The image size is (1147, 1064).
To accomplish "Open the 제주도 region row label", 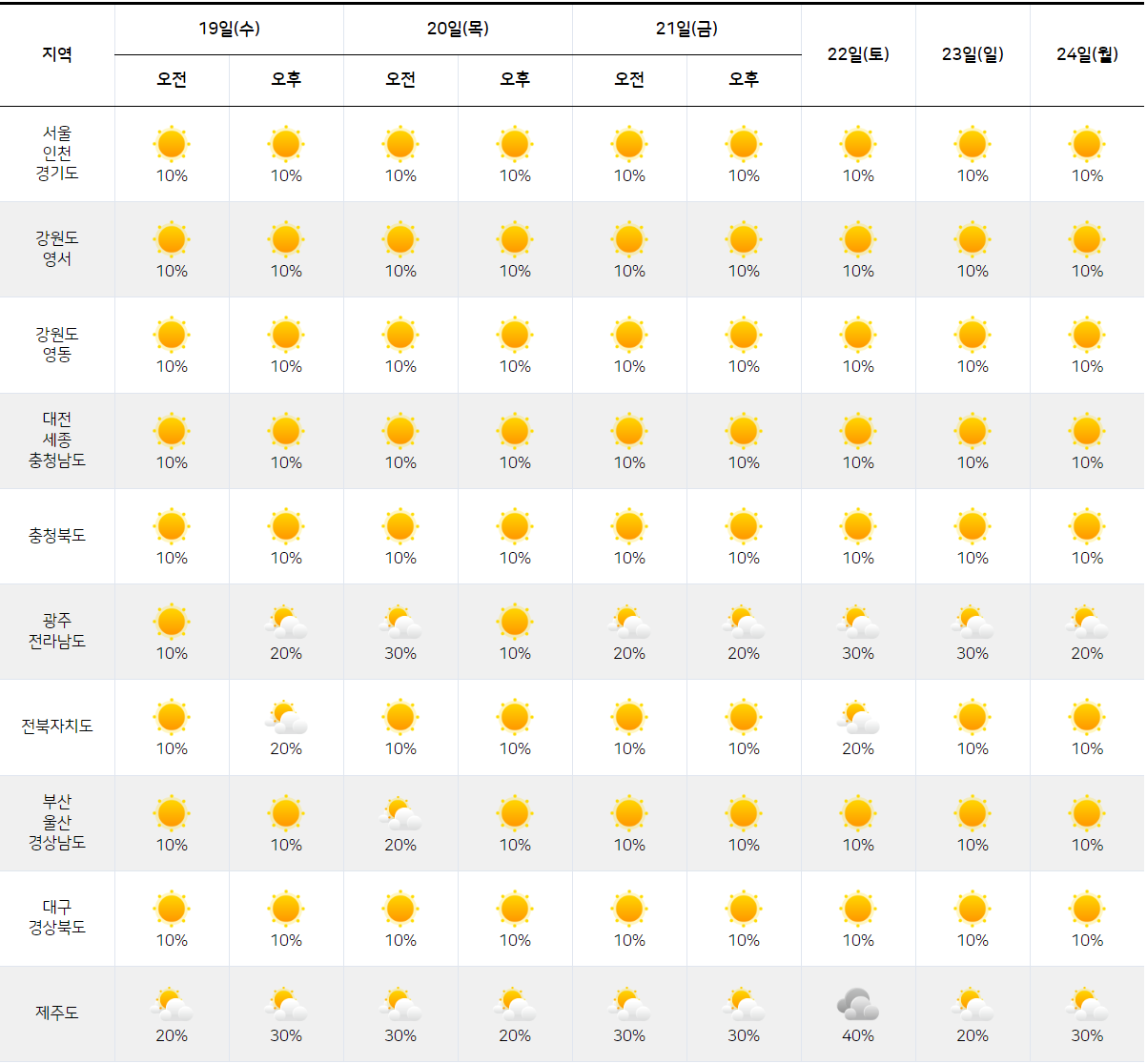I will click(57, 1013).
